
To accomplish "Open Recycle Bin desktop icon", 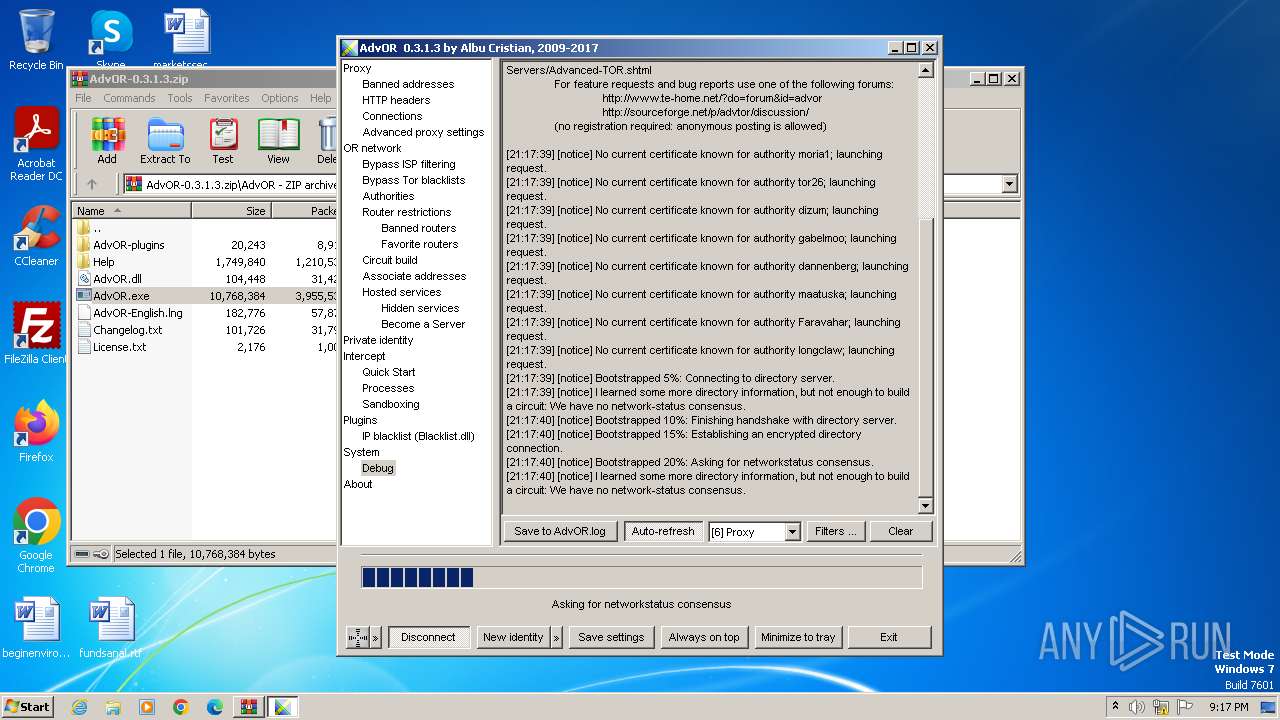I will [36, 40].
